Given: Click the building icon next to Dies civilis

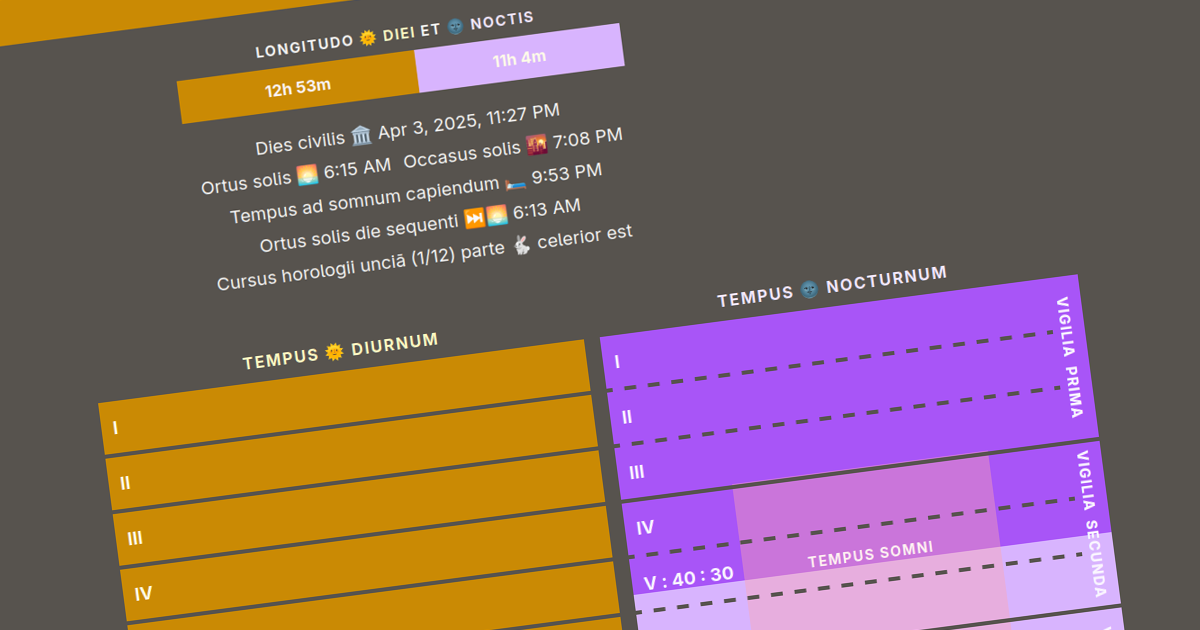Looking at the screenshot, I should [x=361, y=137].
